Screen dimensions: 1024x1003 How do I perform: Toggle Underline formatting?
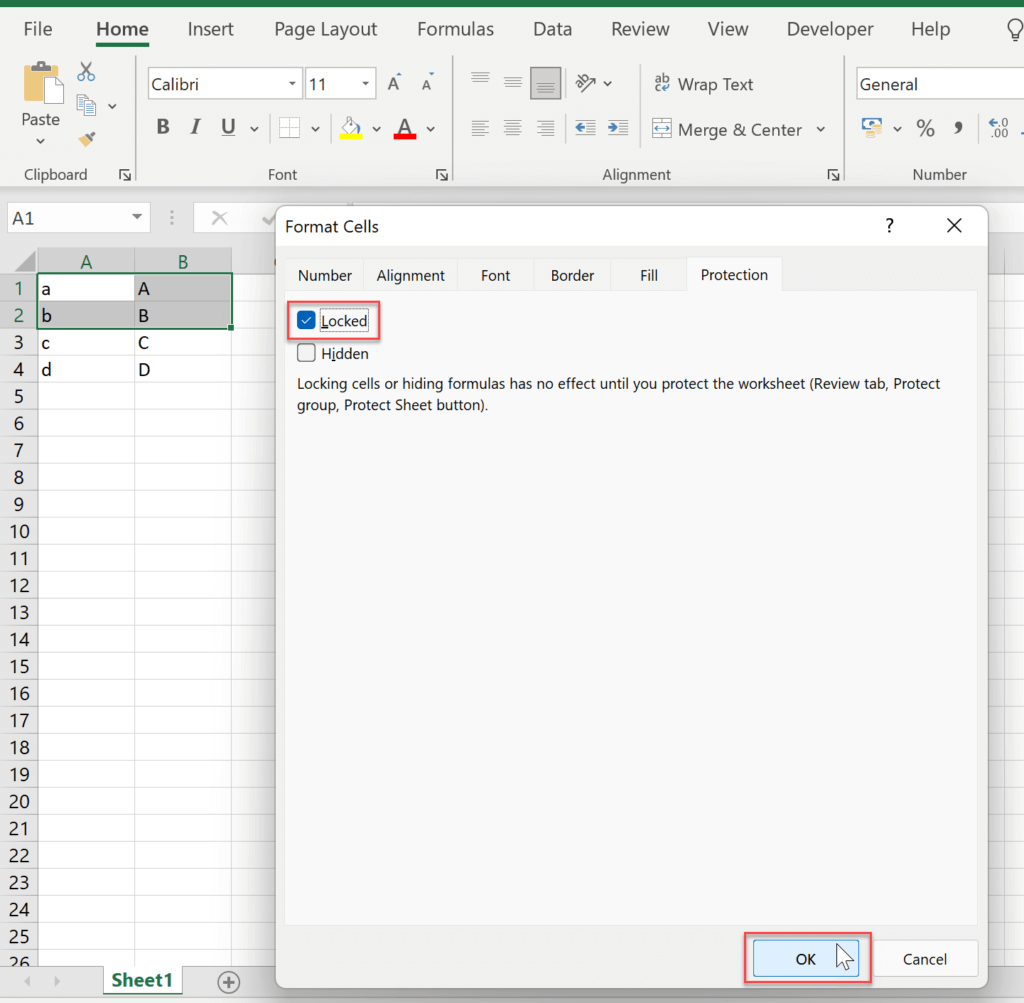pos(228,127)
